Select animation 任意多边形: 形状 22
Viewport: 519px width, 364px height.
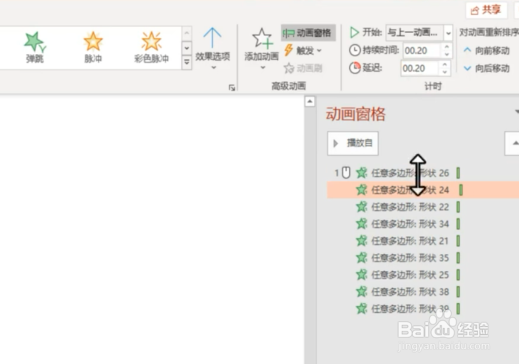[423, 207]
